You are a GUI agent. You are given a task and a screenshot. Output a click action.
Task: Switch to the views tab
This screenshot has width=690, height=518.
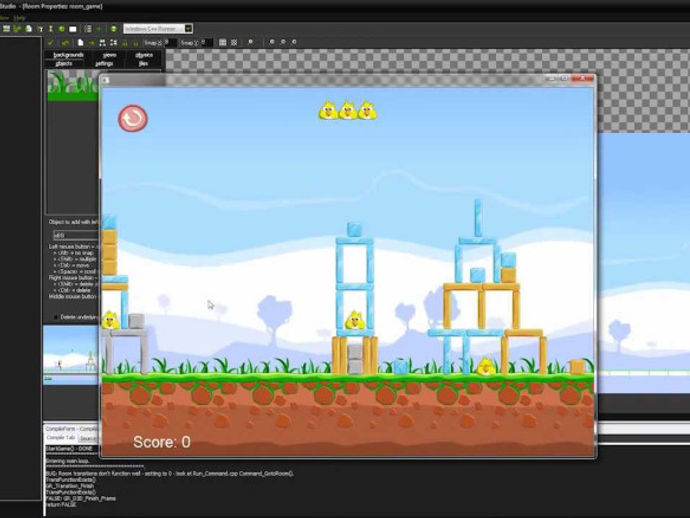(109, 55)
